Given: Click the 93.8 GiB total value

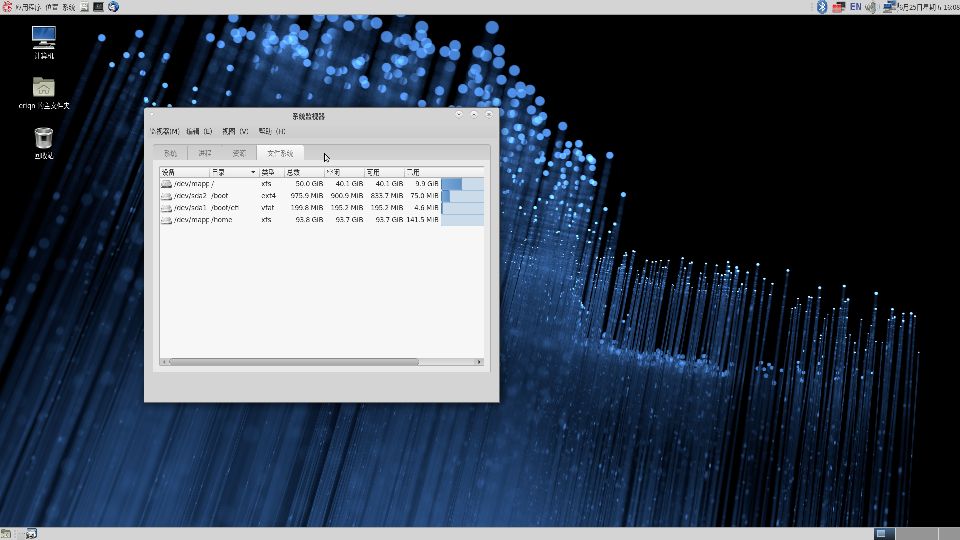Looking at the screenshot, I should click(x=309, y=220).
